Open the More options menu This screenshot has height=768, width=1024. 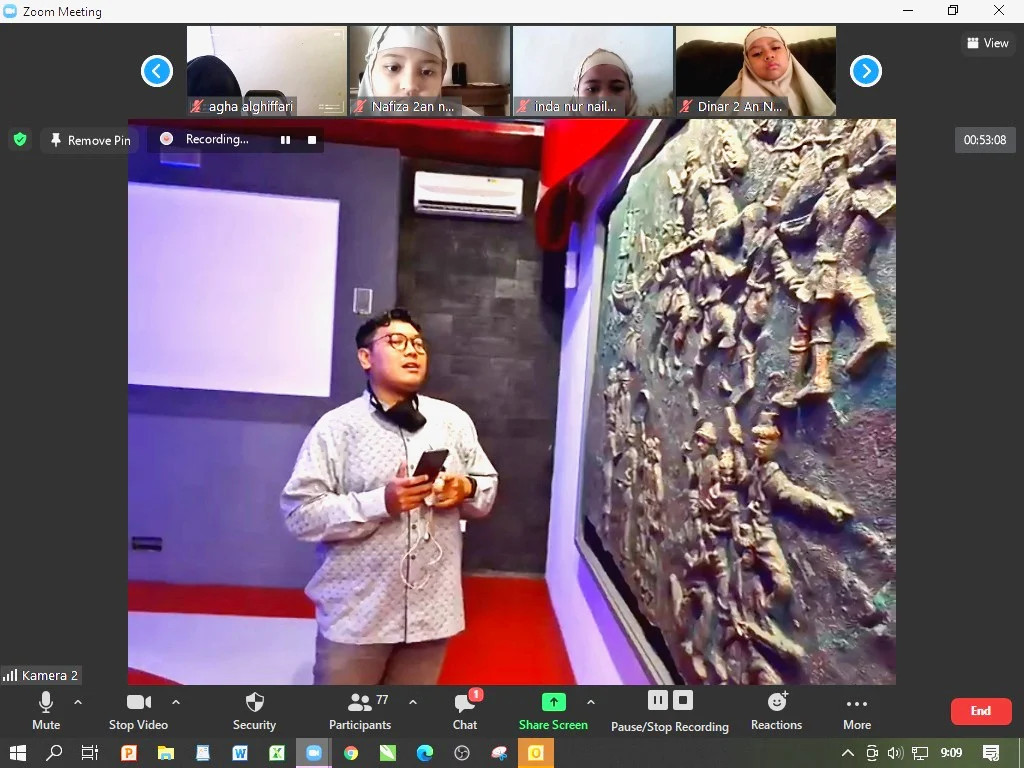coord(857,710)
